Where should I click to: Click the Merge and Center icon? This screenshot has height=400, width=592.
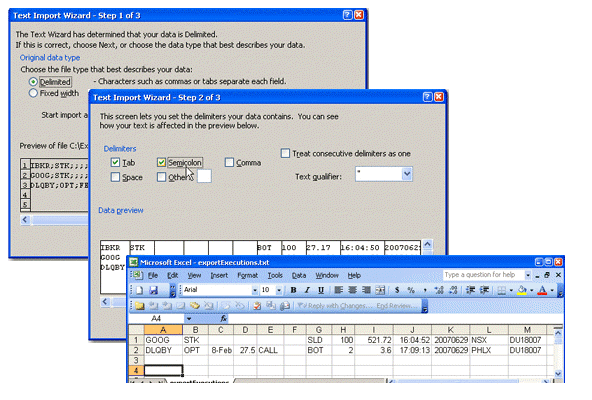click(380, 290)
